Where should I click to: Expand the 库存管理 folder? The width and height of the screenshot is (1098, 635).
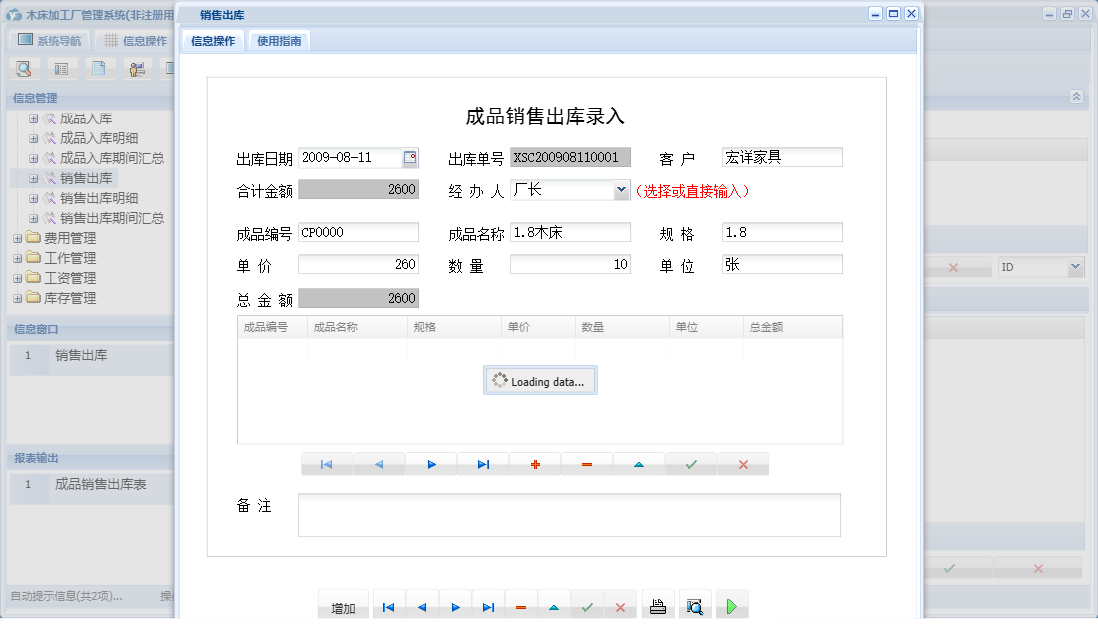(x=18, y=298)
